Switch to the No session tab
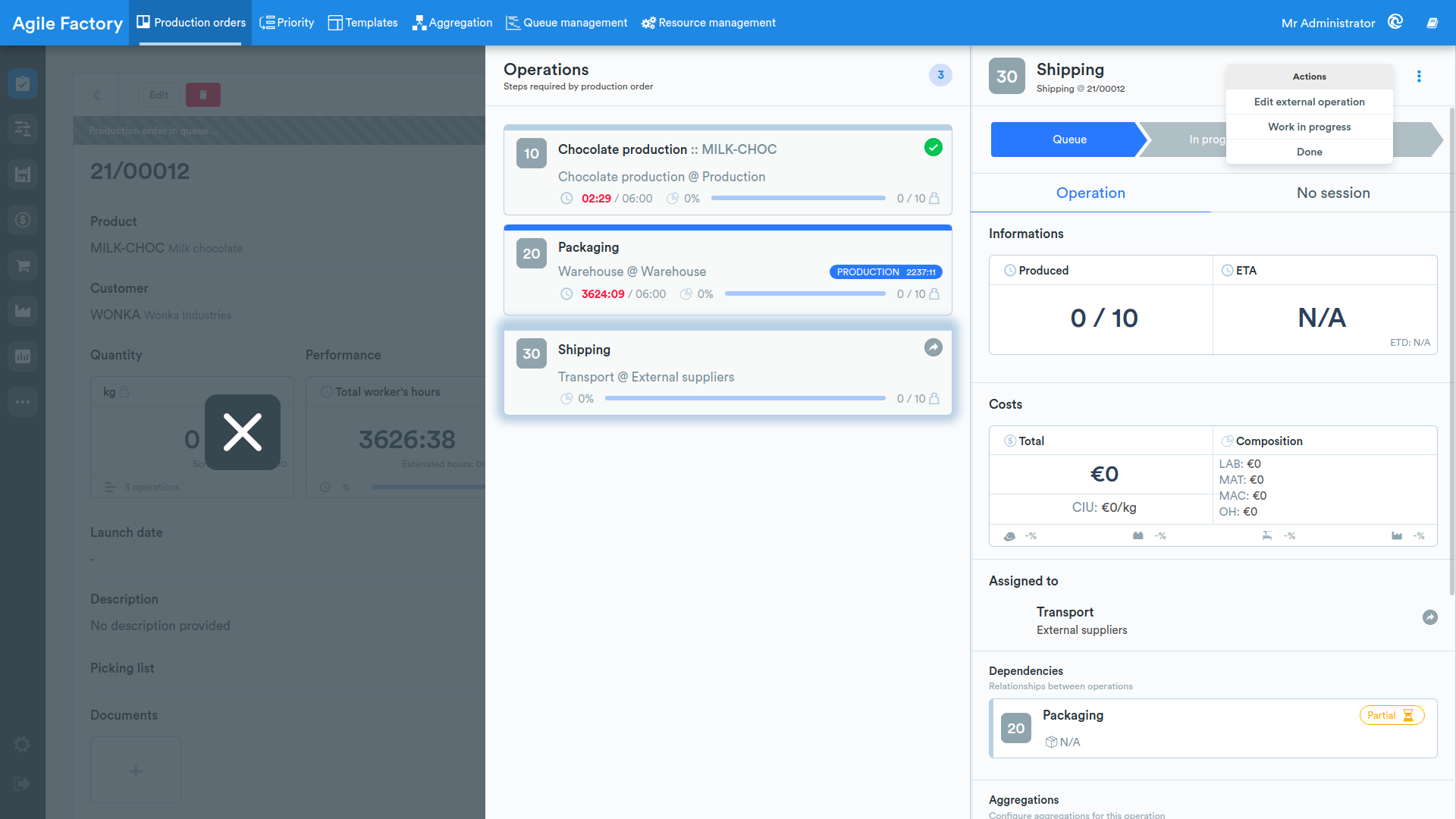The image size is (1456, 819). point(1333,193)
